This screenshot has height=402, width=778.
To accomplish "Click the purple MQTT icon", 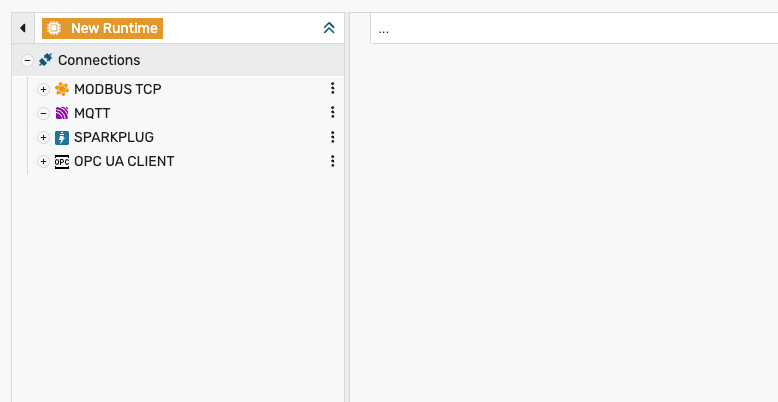I will pos(62,113).
